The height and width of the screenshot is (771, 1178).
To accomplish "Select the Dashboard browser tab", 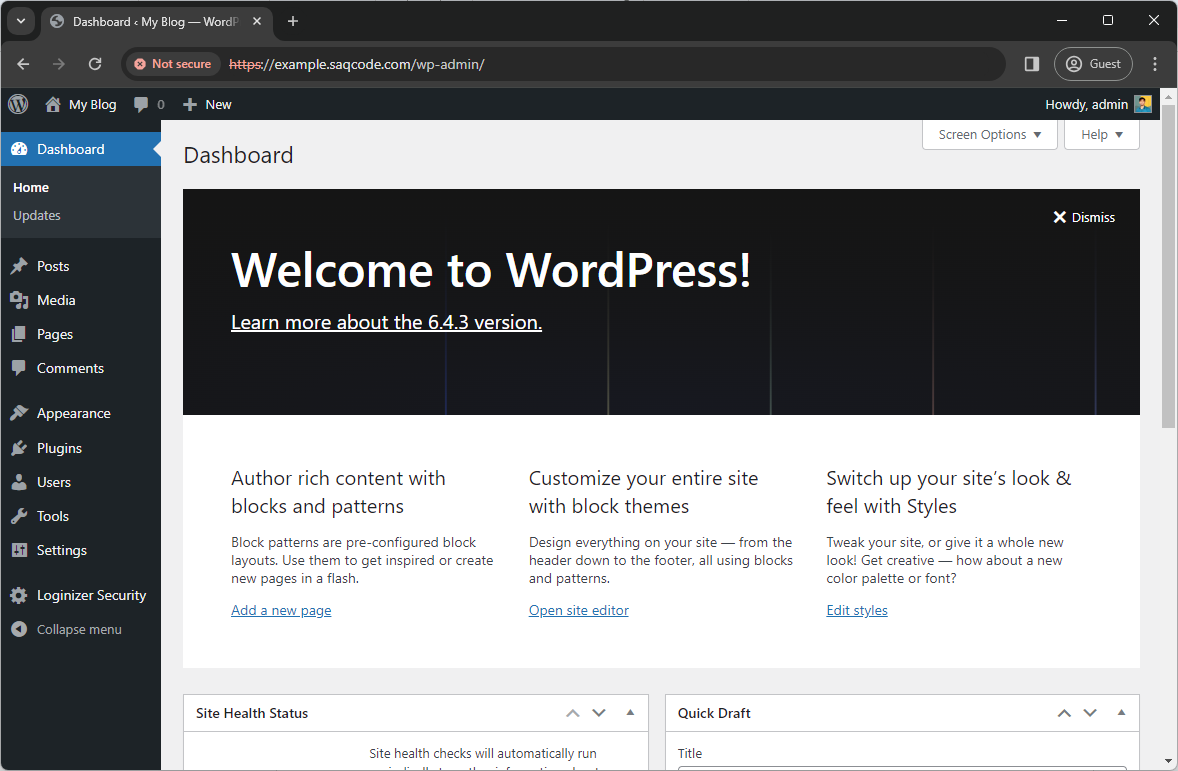I will 154,21.
